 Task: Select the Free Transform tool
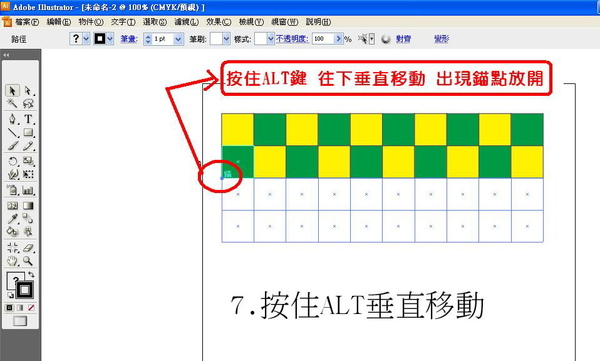28,175
